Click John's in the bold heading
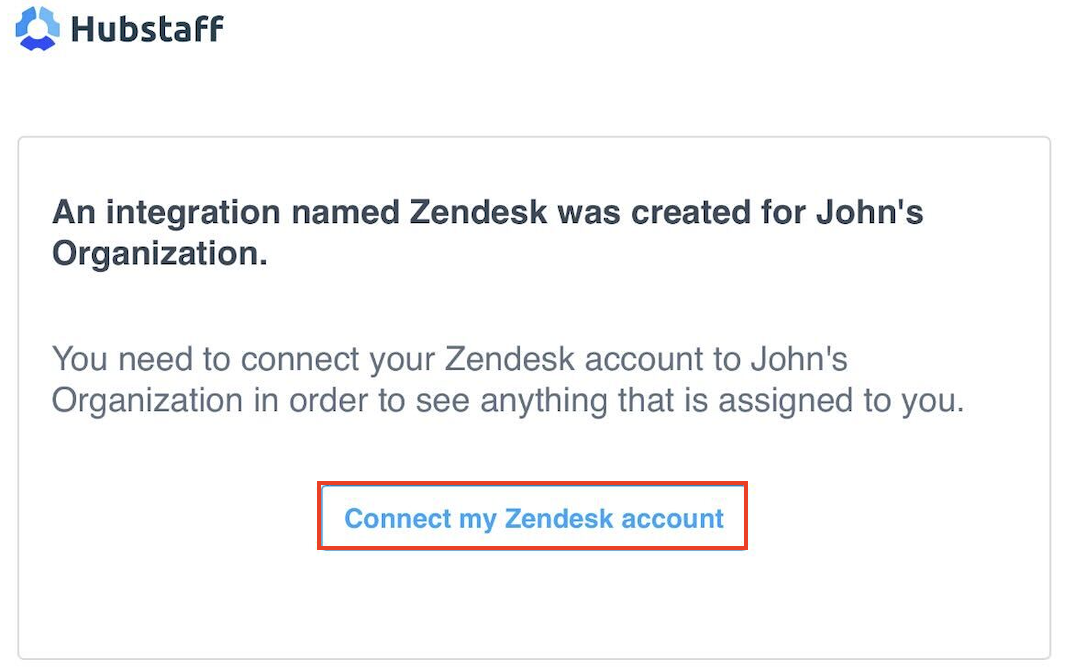This screenshot has height=668, width=1066. [870, 212]
